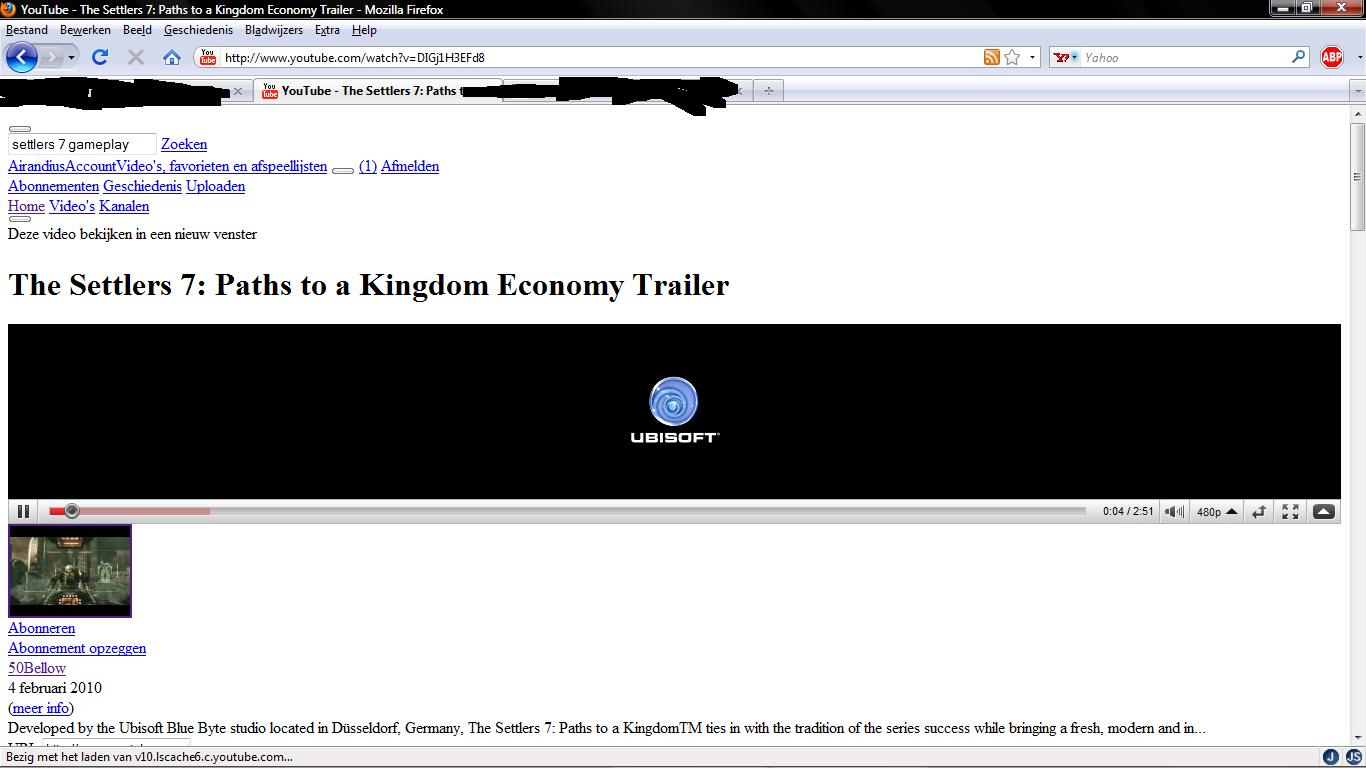Click the Zoeken search link
Image resolution: width=1366 pixels, height=768 pixels.
click(184, 145)
